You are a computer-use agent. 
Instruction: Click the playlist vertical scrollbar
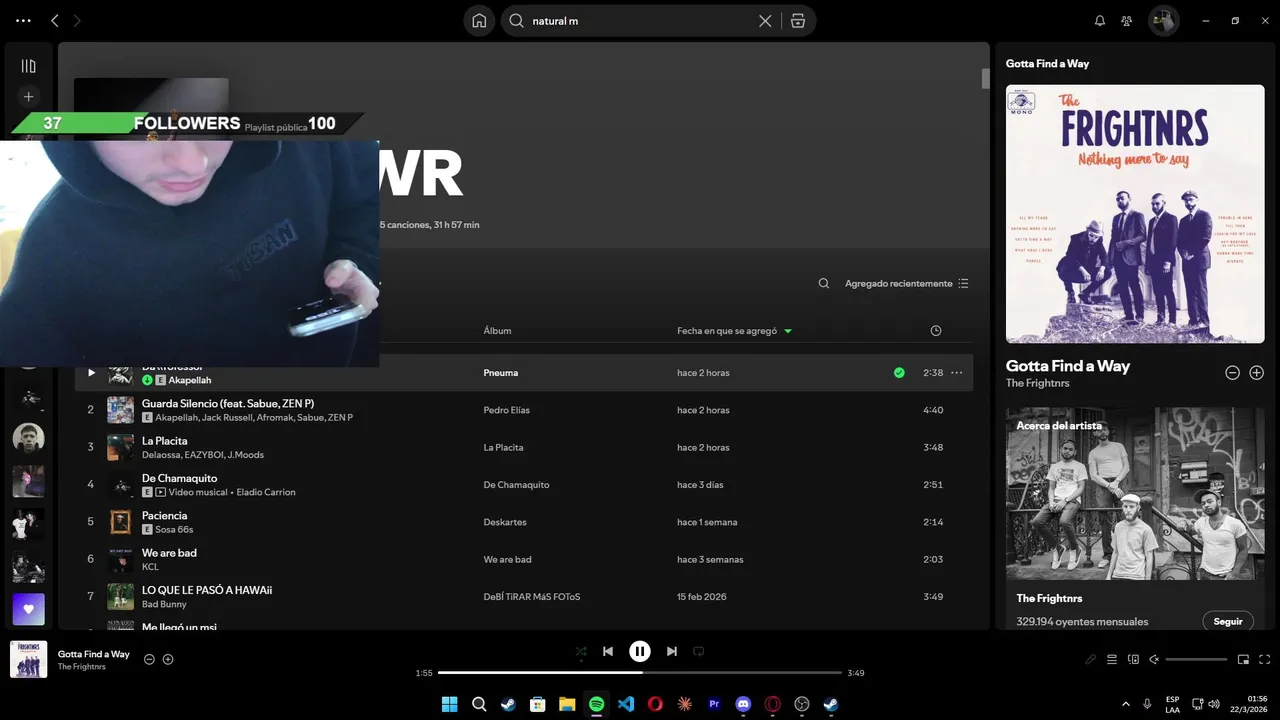tap(985, 78)
